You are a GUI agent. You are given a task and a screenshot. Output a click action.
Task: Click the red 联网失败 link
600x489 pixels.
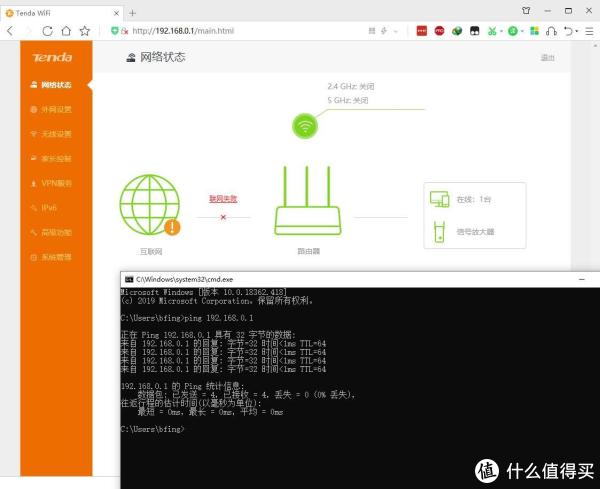click(223, 199)
